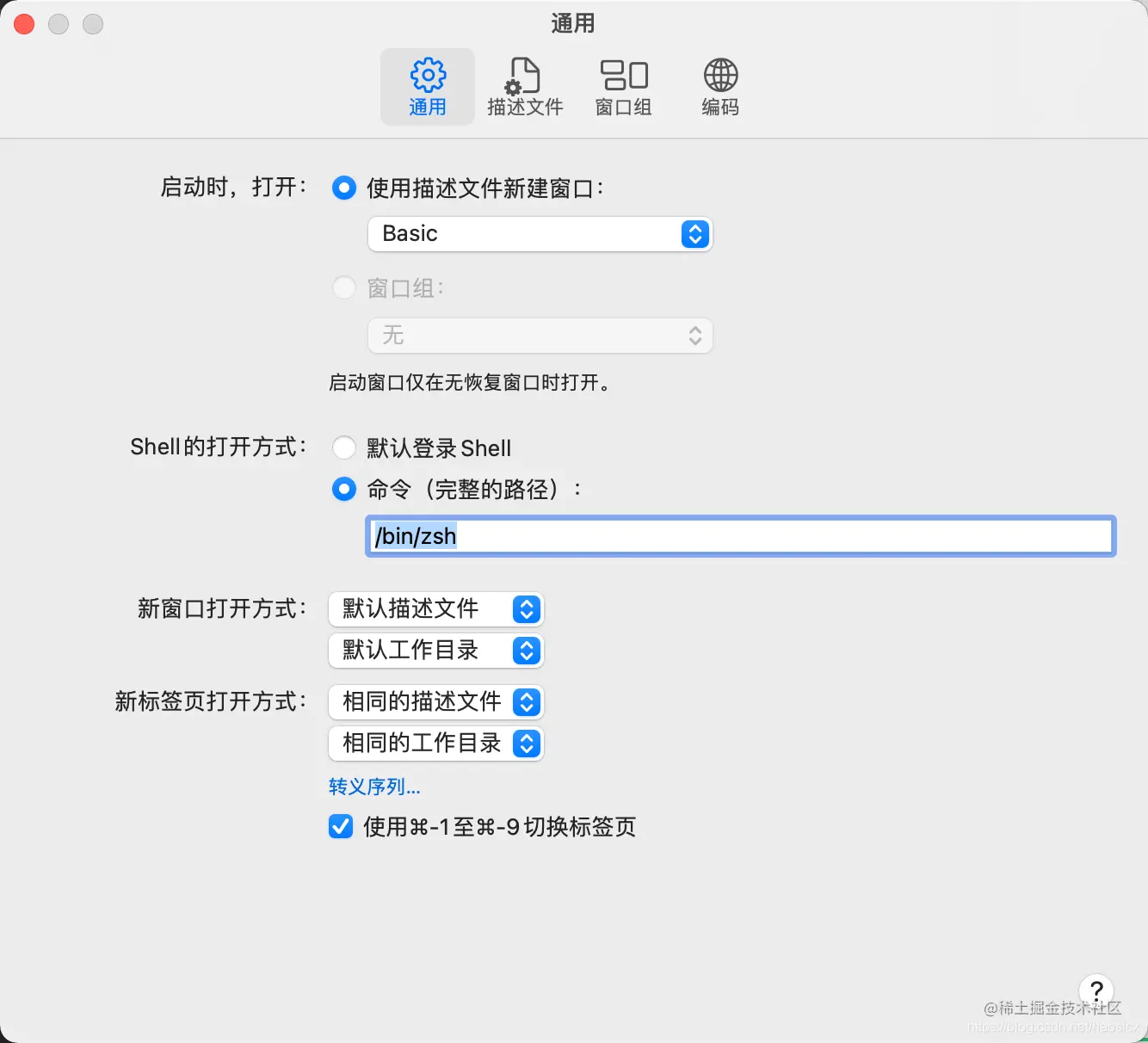Click the 编码 globe icon
1148x1043 pixels.
tap(719, 76)
